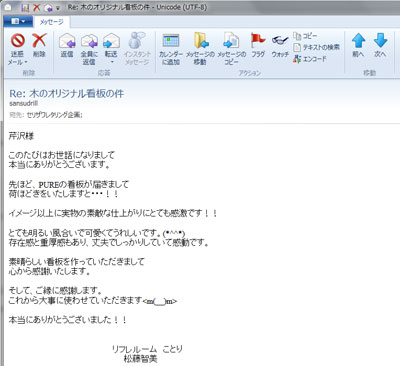Delete the message with the red X 削除
The image size is (400, 366).
[x=39, y=45]
